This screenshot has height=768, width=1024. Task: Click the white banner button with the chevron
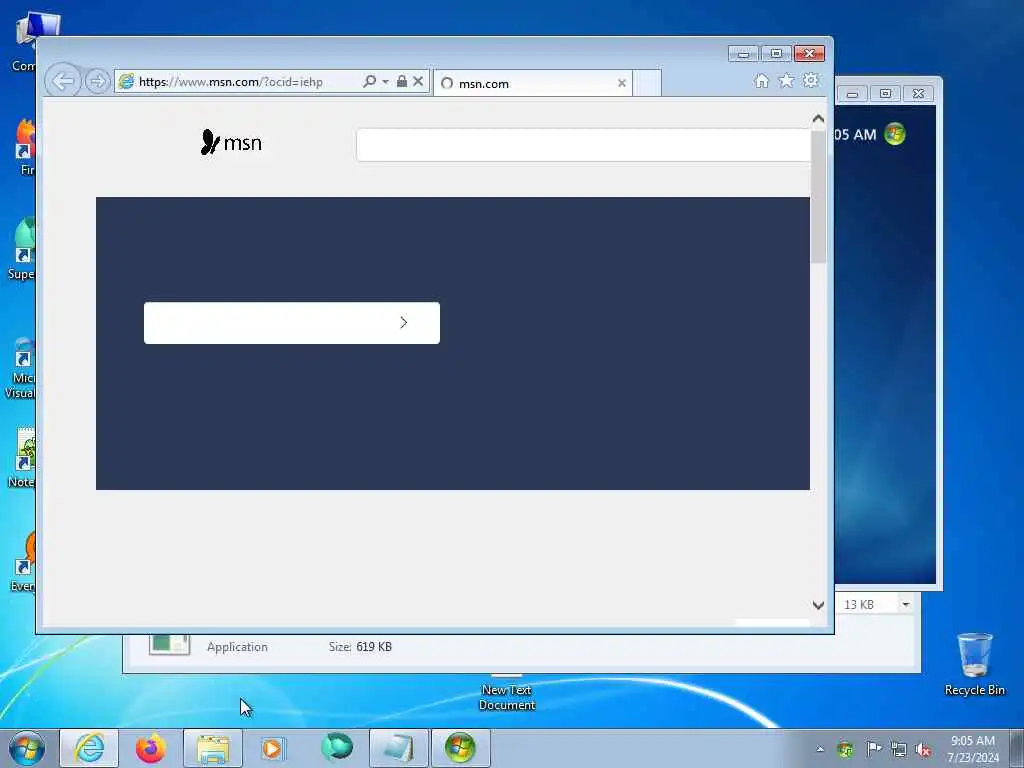292,323
